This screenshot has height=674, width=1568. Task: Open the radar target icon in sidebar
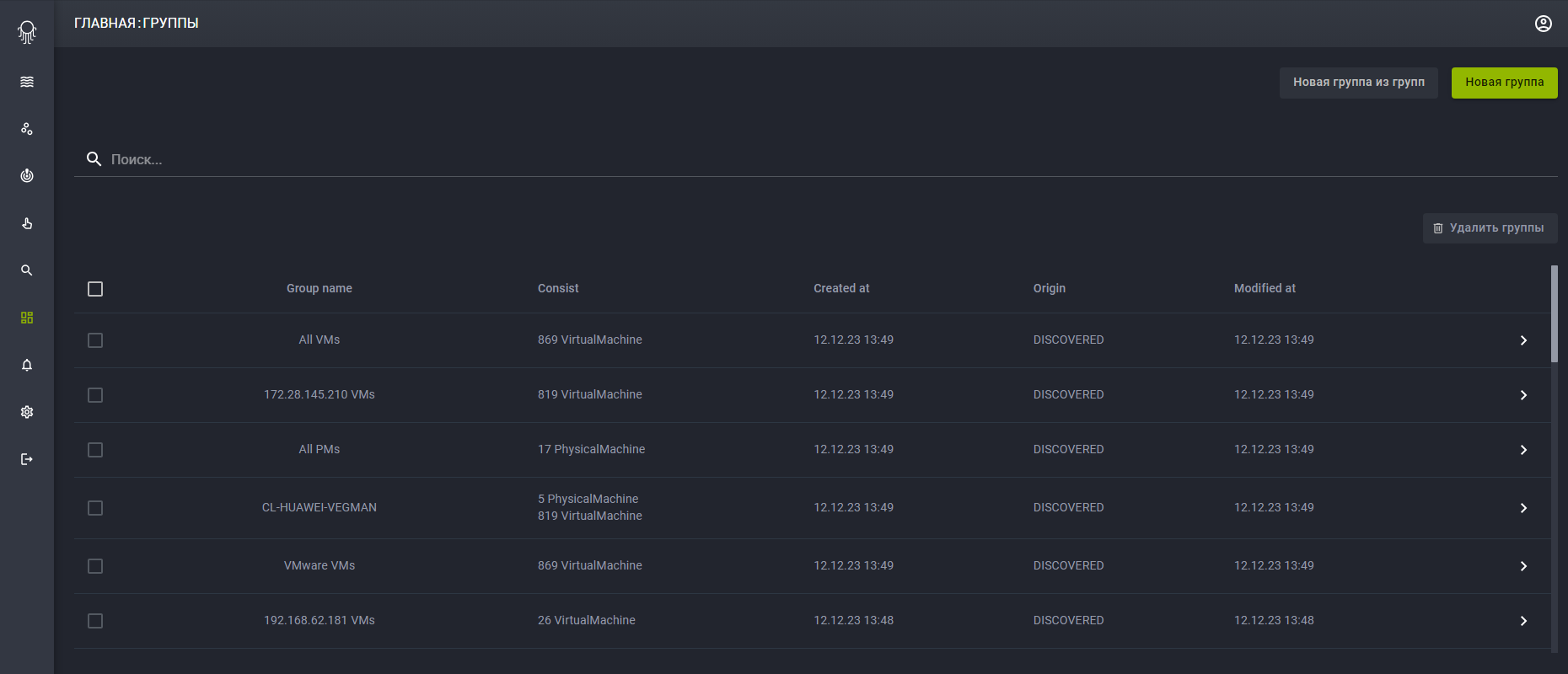[x=27, y=176]
